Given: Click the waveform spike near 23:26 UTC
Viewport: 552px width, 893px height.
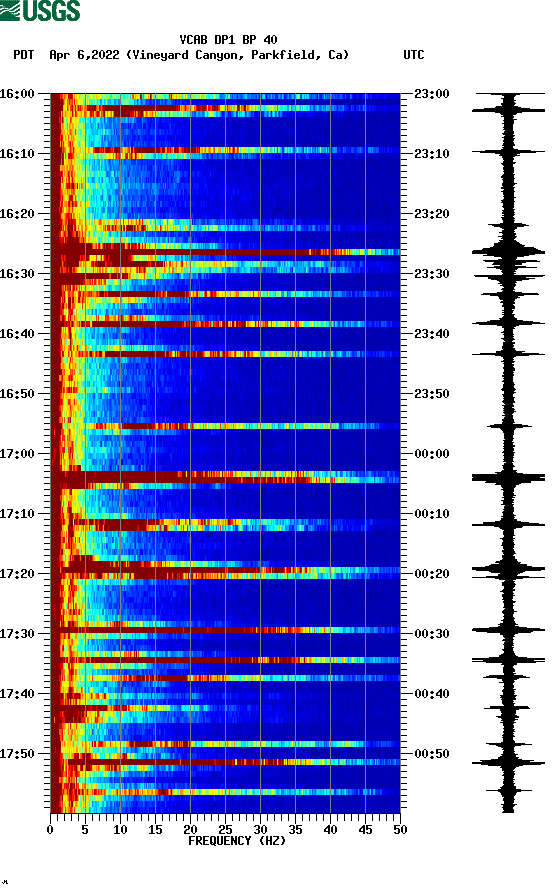Looking at the screenshot, I should [x=508, y=251].
